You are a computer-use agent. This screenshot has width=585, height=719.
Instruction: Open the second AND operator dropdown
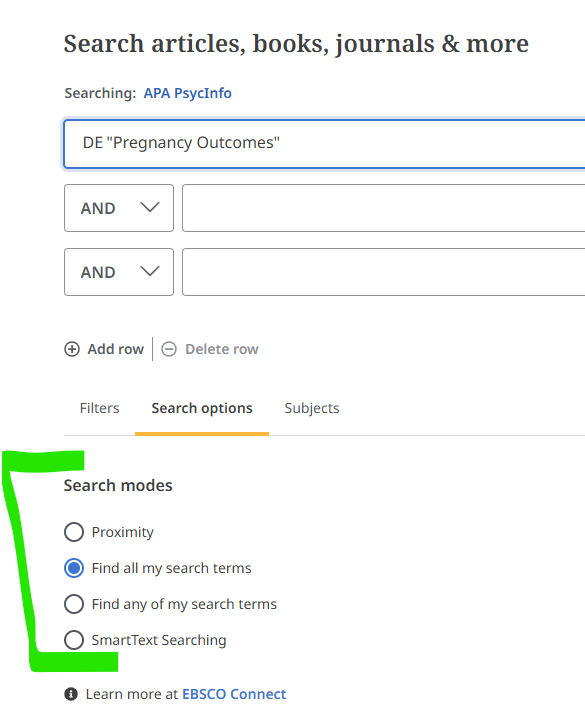pyautogui.click(x=119, y=272)
